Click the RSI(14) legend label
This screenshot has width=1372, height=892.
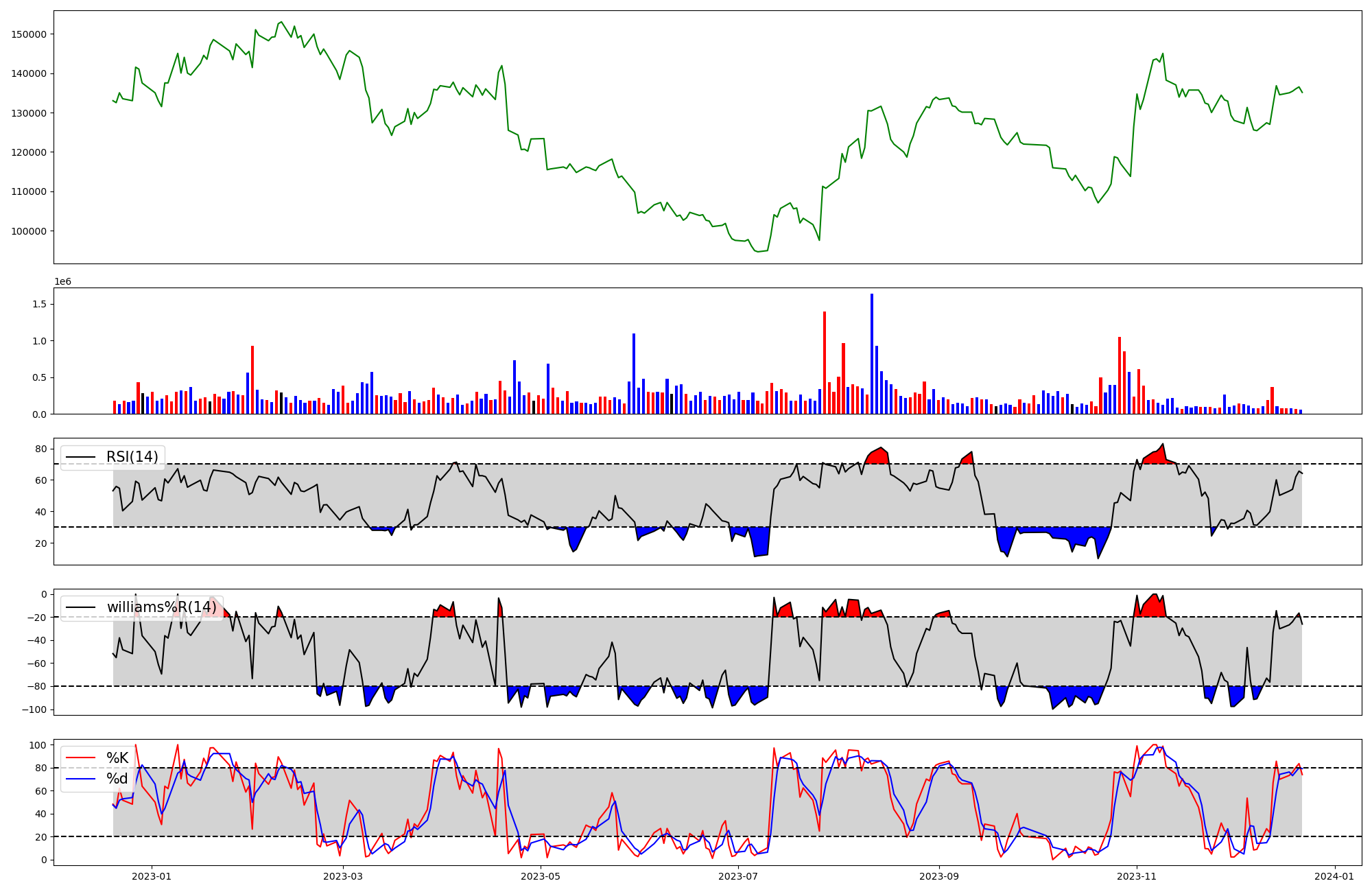(132, 457)
